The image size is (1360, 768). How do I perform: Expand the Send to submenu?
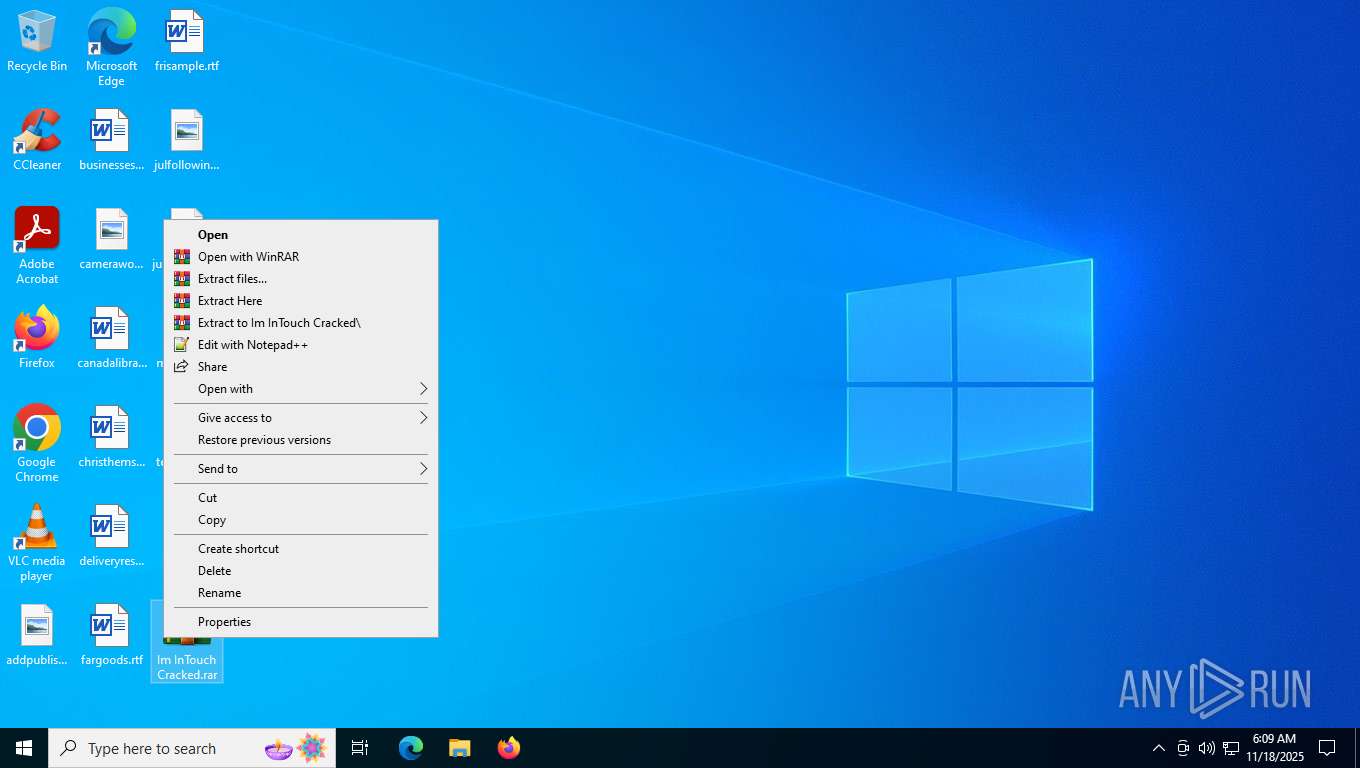pos(301,469)
